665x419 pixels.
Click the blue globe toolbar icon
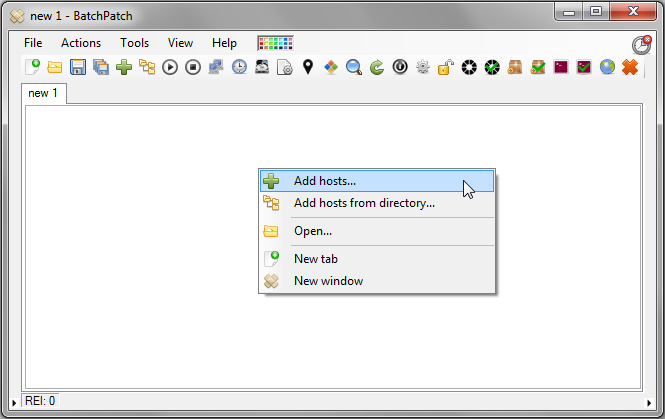pyautogui.click(x=607, y=67)
